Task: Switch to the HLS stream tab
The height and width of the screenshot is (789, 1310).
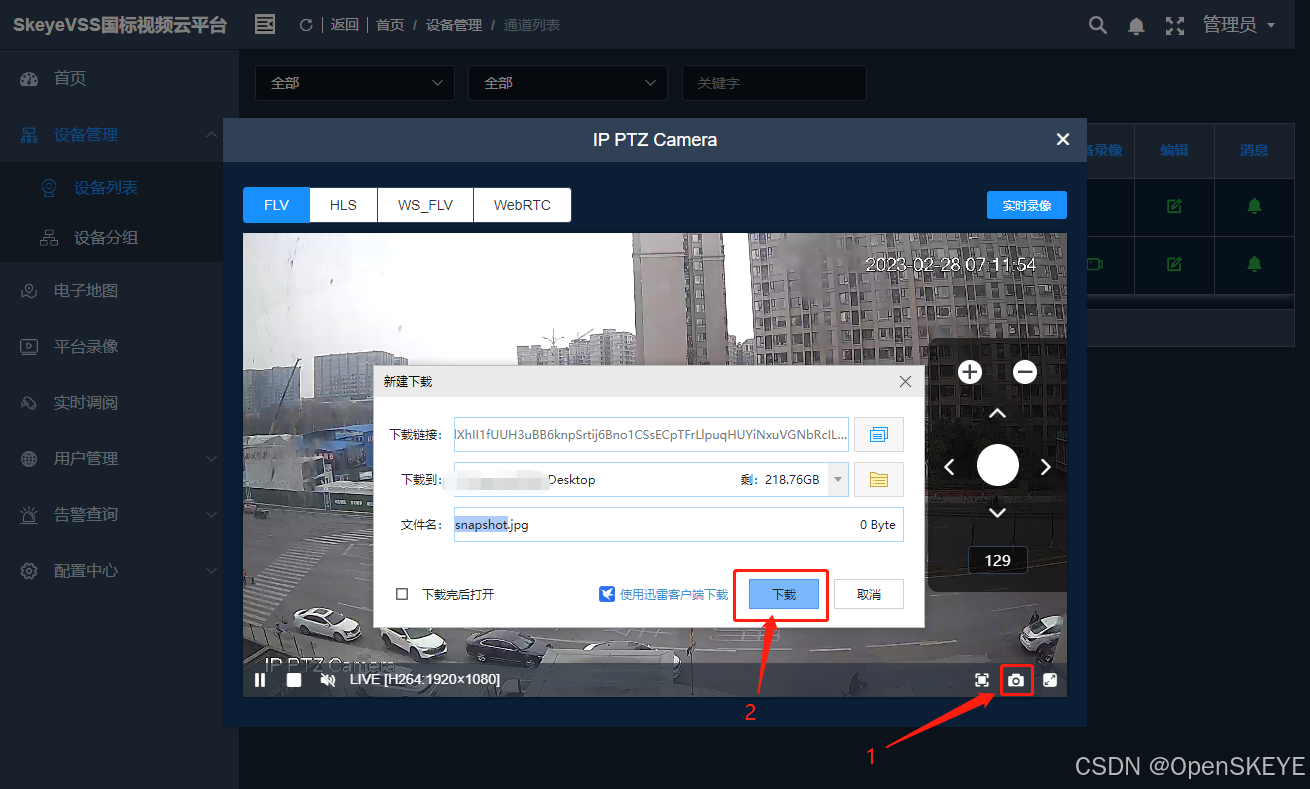Action: click(x=343, y=205)
